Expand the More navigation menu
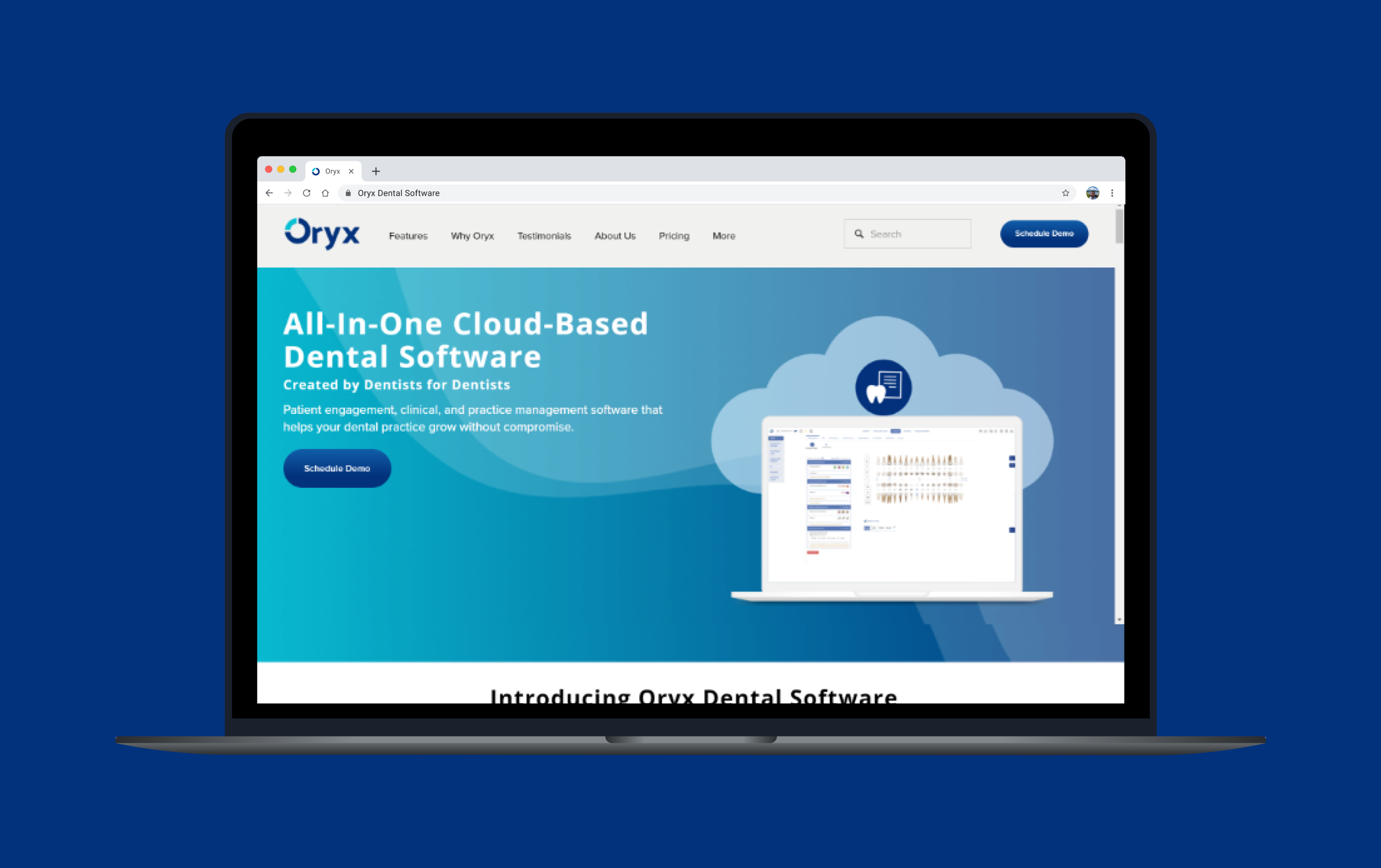1381x868 pixels. pos(724,236)
